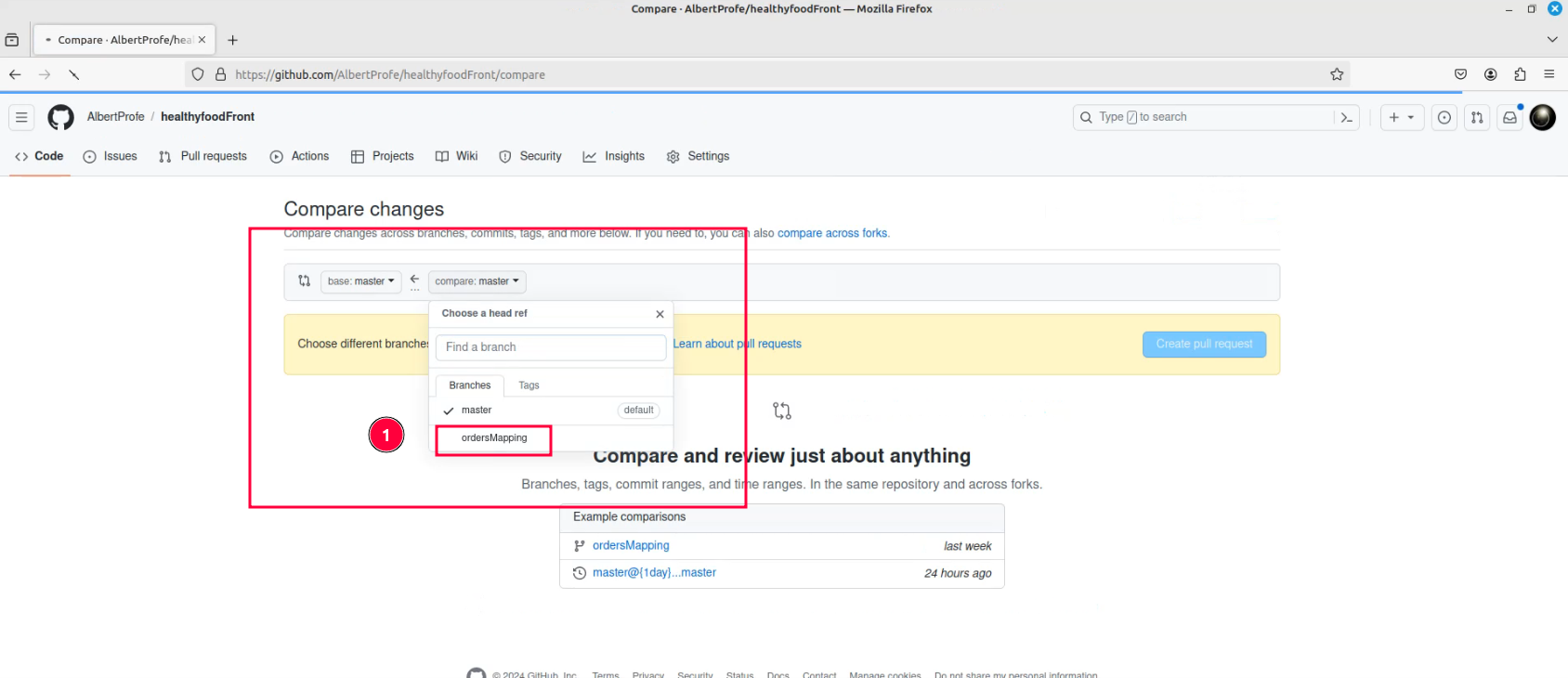Open the GitHub command palette
1568x678 pixels.
pos(1347,117)
